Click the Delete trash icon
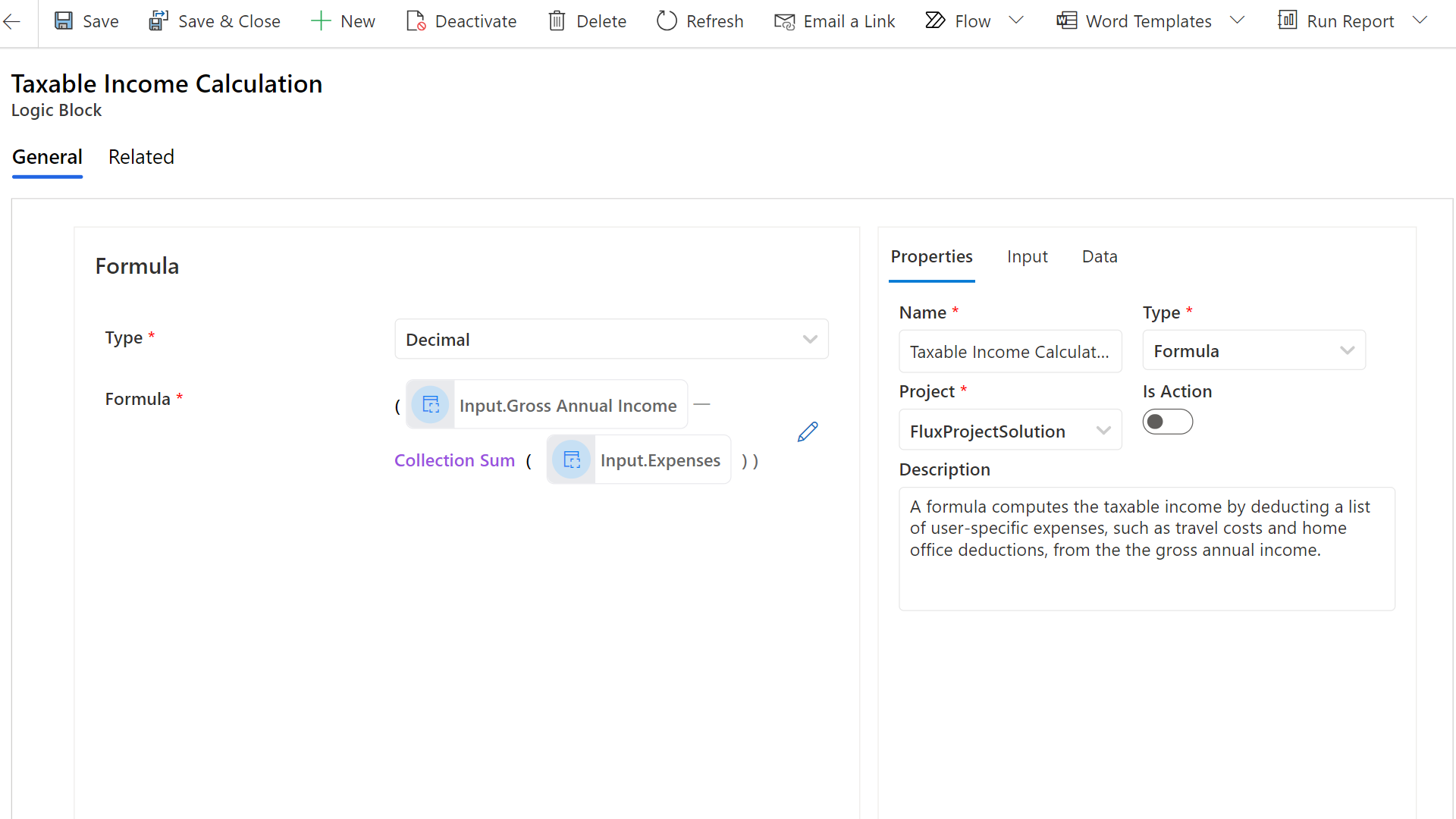 557,21
